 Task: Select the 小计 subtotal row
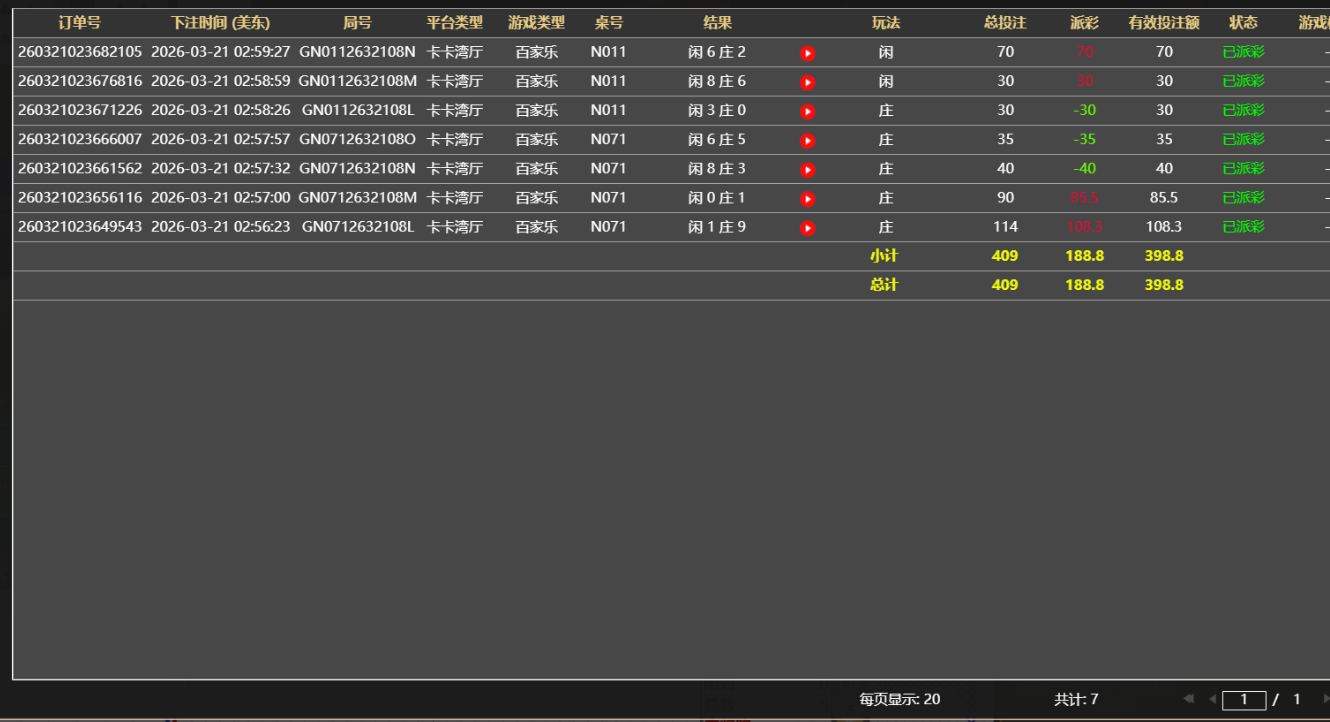pos(886,255)
